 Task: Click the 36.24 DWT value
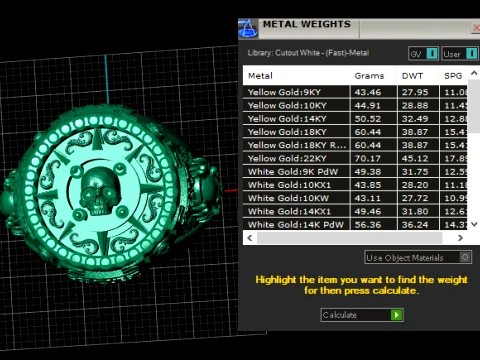pyautogui.click(x=415, y=225)
